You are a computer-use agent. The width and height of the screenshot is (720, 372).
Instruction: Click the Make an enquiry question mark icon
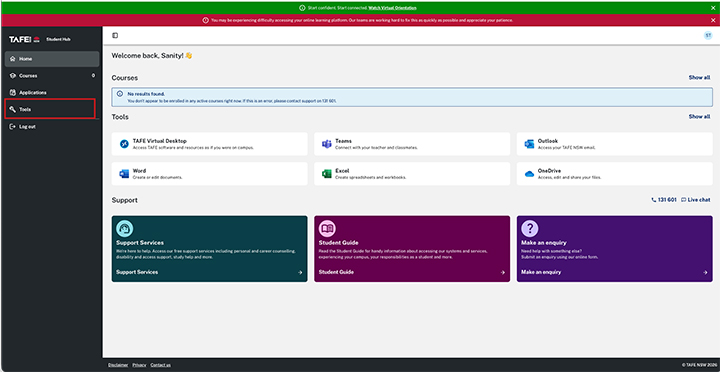(530, 228)
